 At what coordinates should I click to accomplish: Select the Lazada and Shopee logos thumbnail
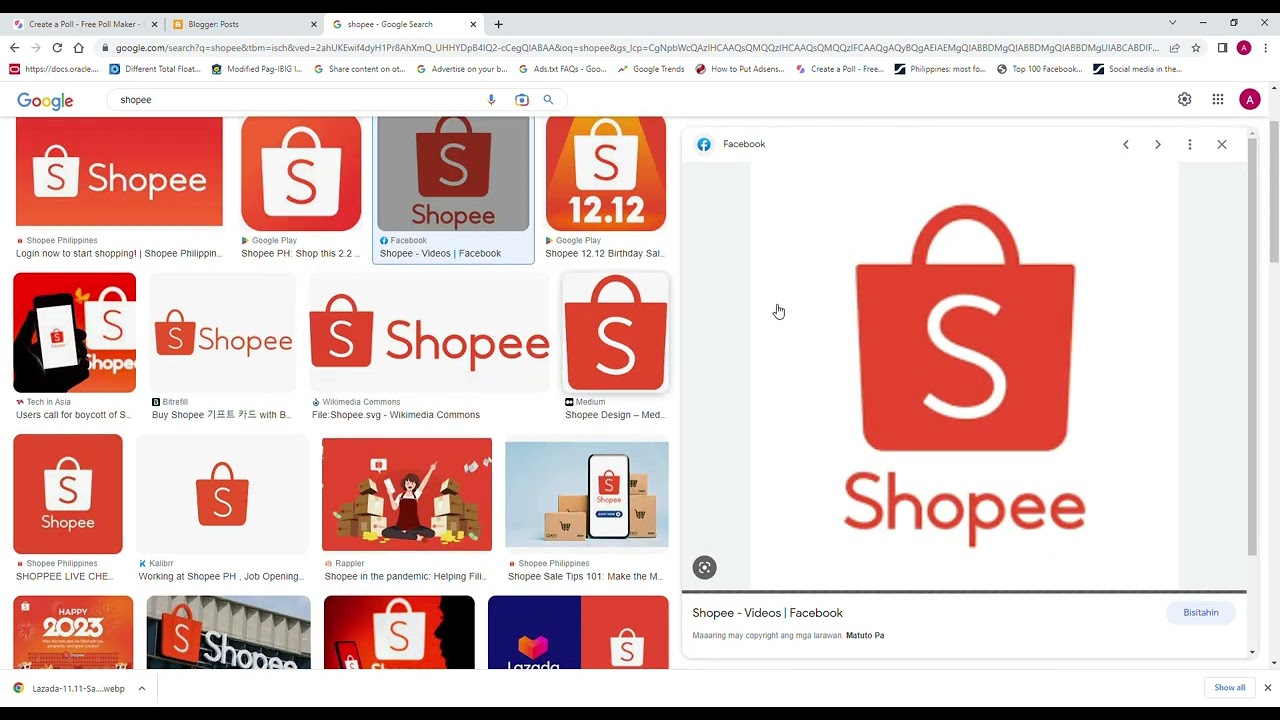(578, 633)
